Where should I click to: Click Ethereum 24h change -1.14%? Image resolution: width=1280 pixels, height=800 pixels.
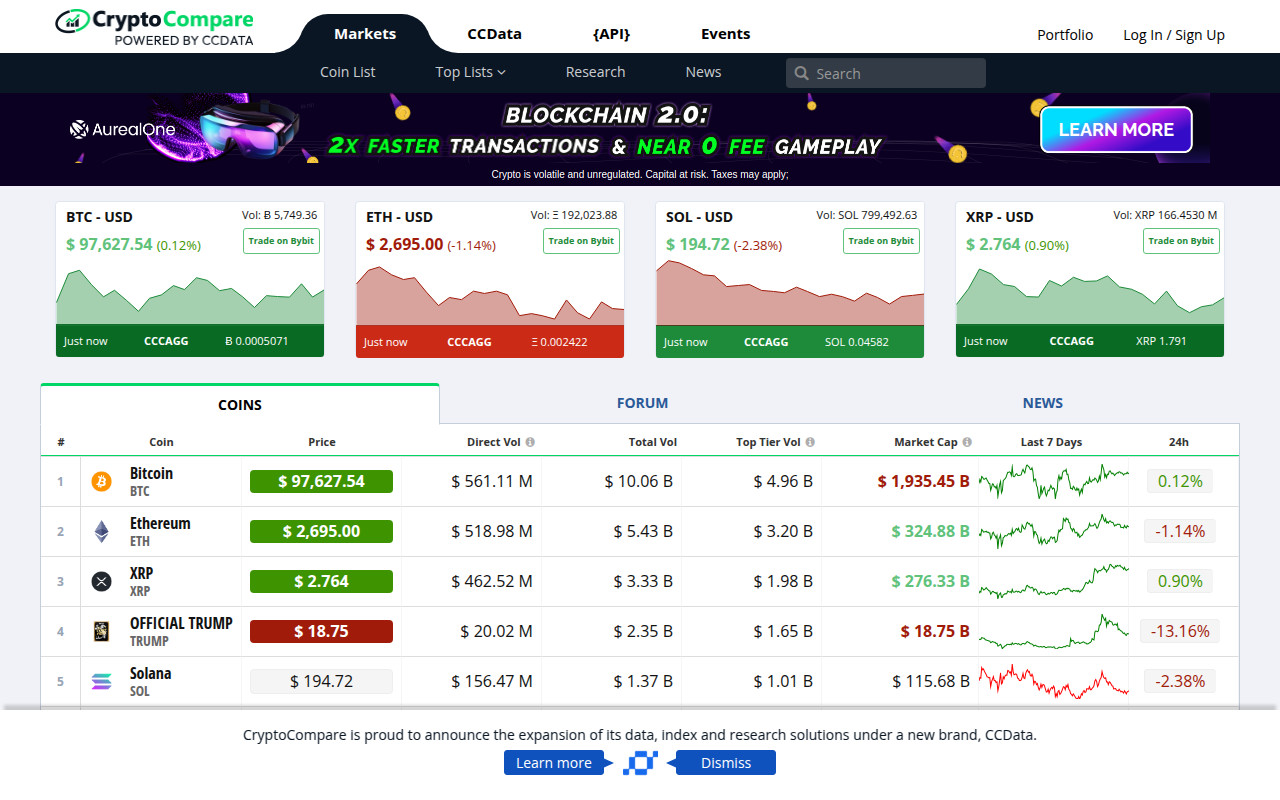coord(1180,532)
